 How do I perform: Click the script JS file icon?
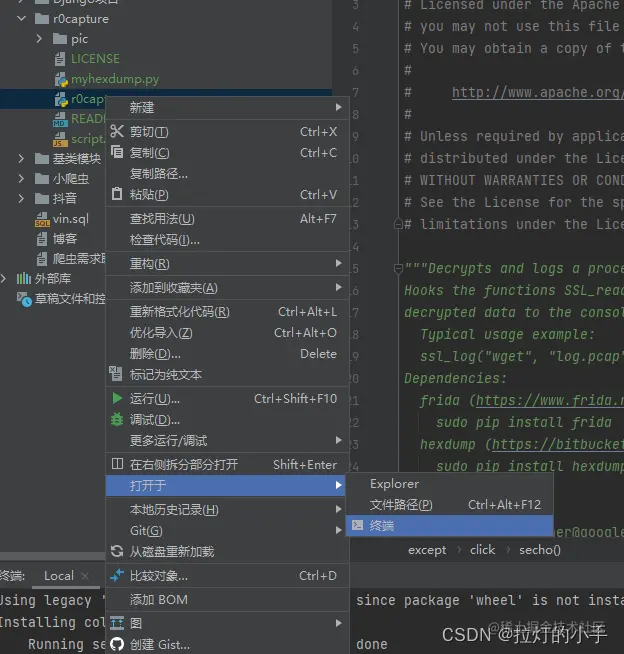pyautogui.click(x=60, y=139)
